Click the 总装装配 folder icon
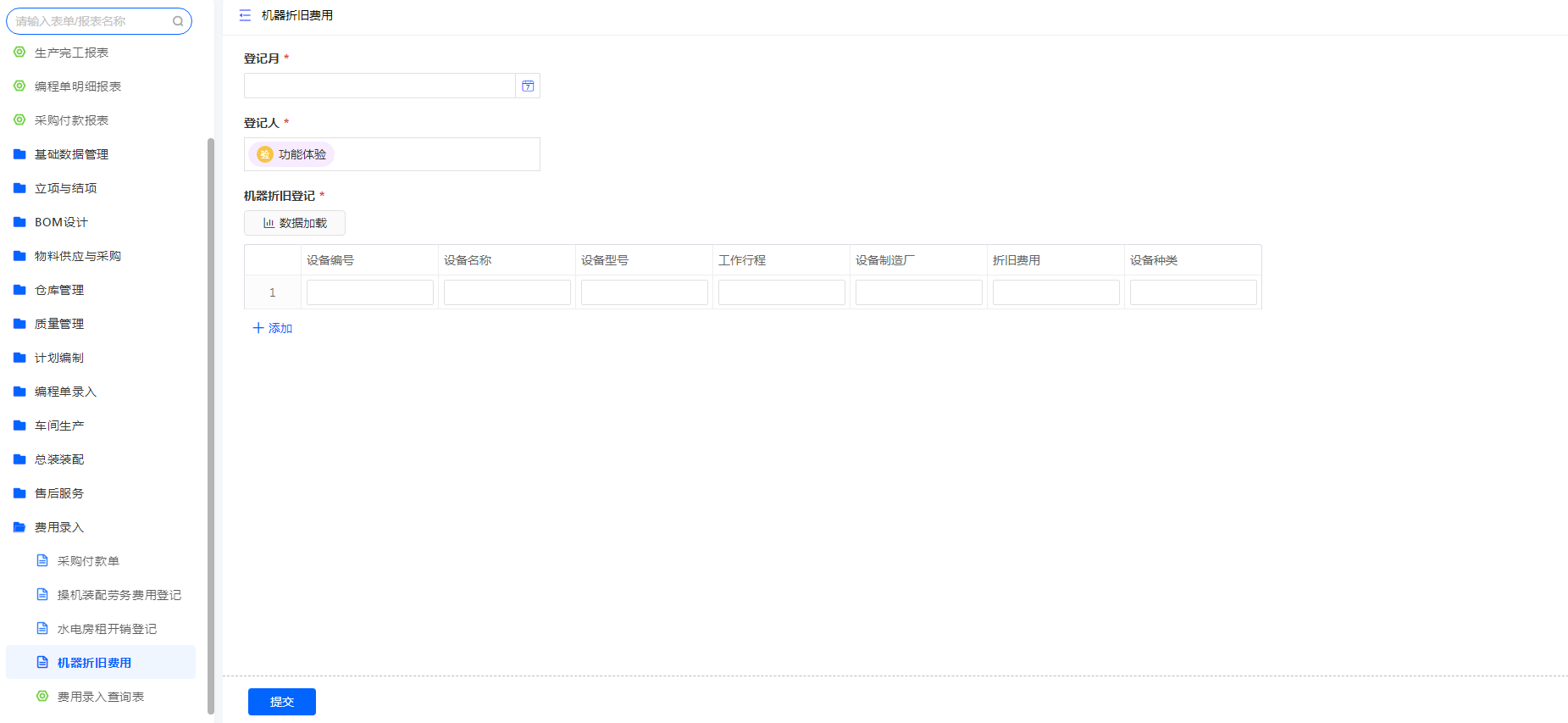Screen dimensions: 1568x723 coord(19,459)
